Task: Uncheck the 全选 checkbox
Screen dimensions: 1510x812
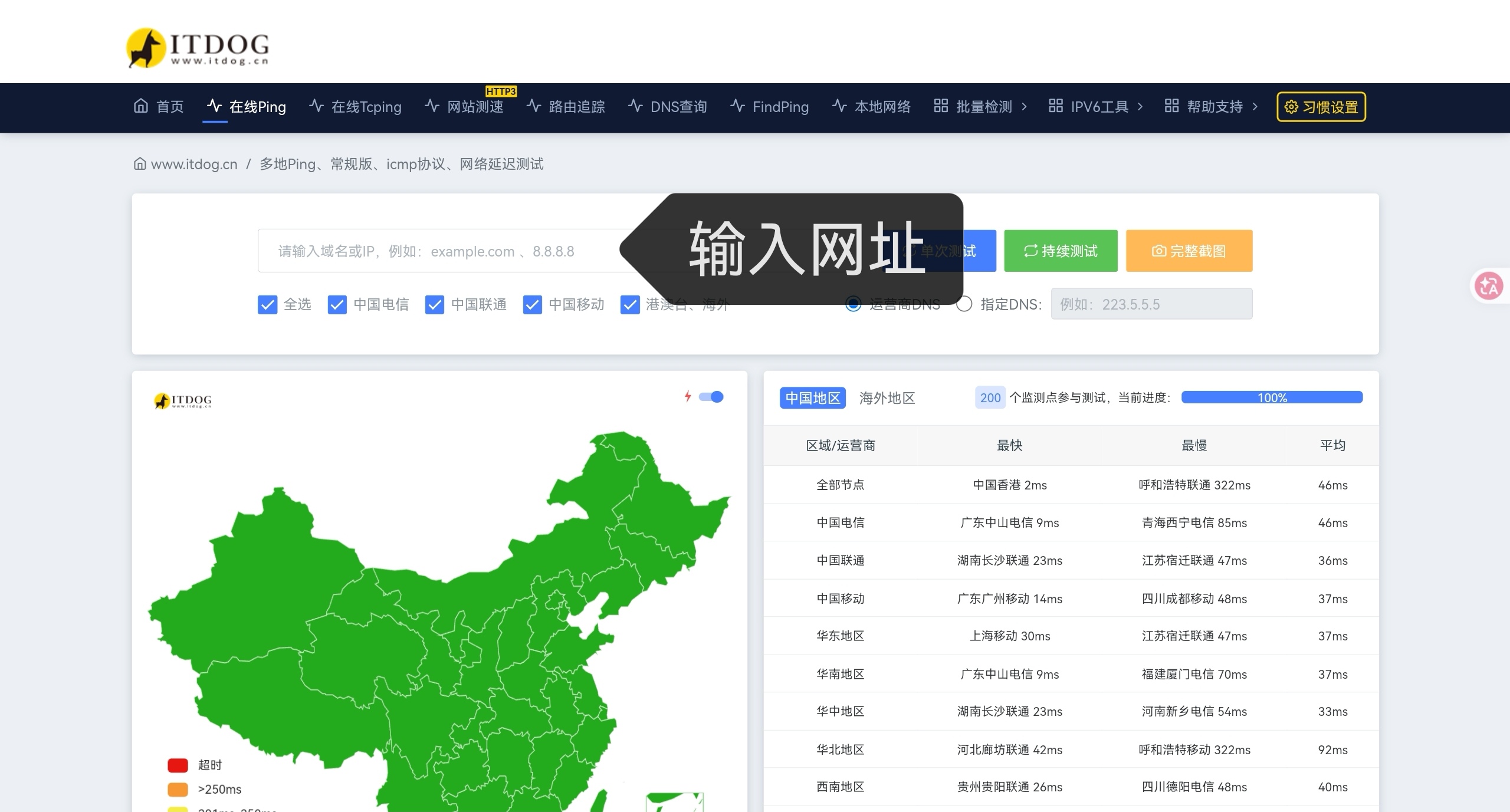Action: coord(267,305)
